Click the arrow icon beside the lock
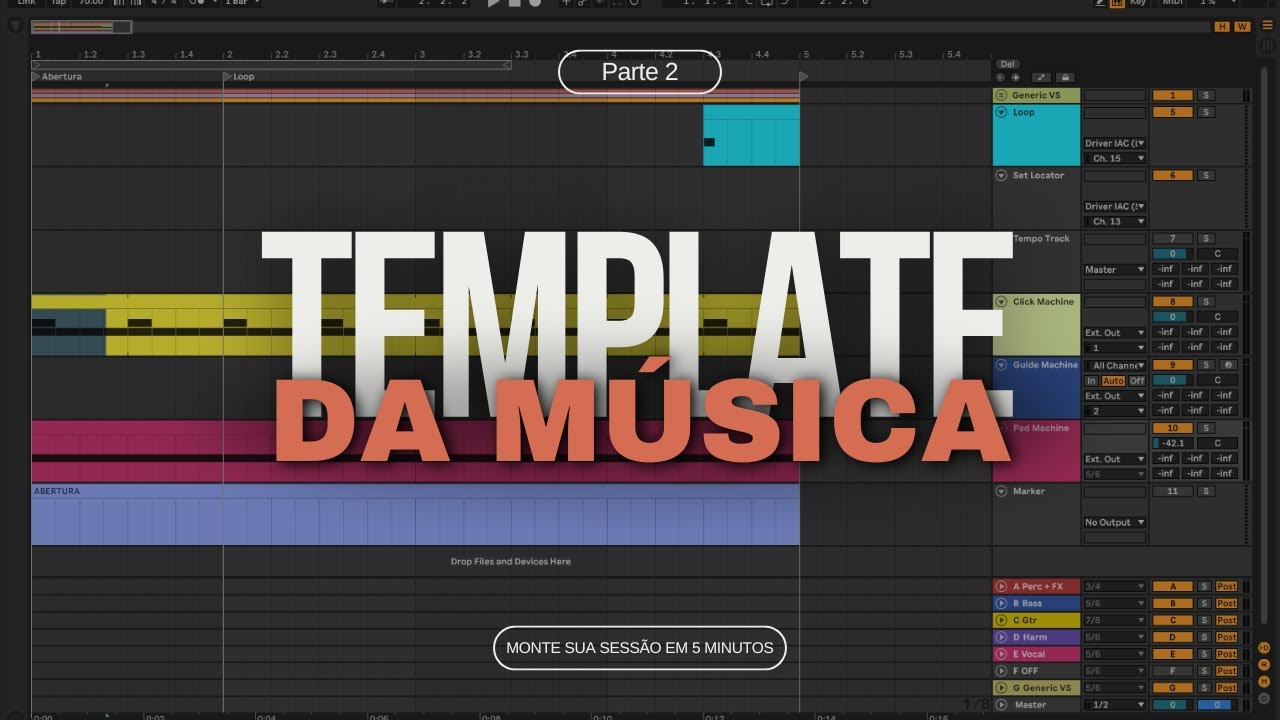This screenshot has height=720, width=1280. click(x=1041, y=77)
